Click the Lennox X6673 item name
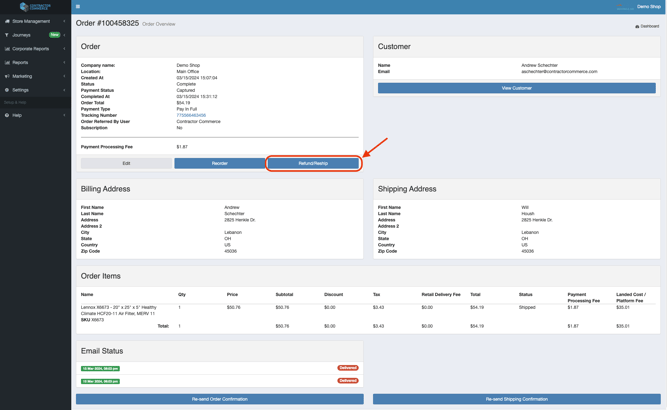 [x=119, y=310]
